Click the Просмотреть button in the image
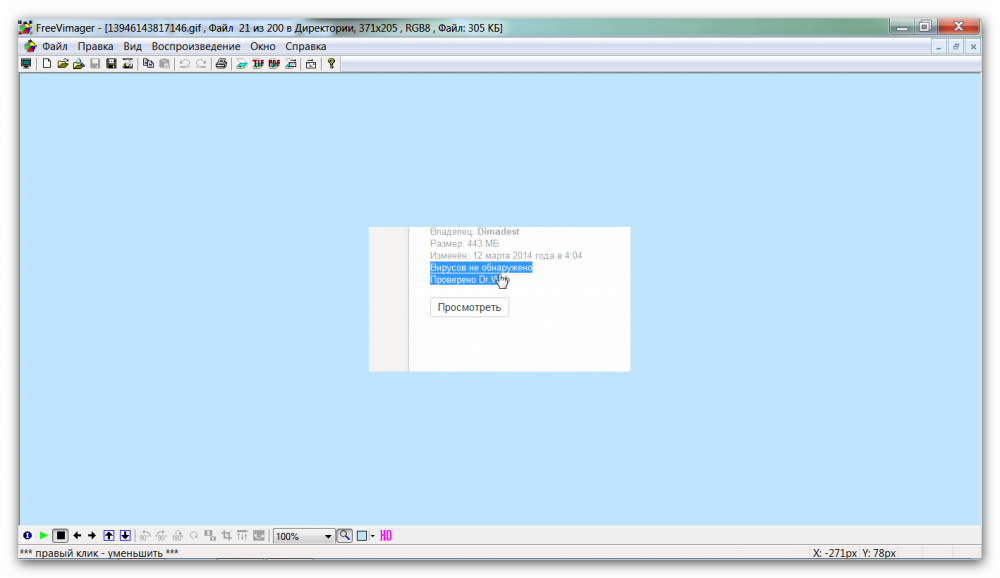This screenshot has height=578, width=1000. click(x=469, y=307)
